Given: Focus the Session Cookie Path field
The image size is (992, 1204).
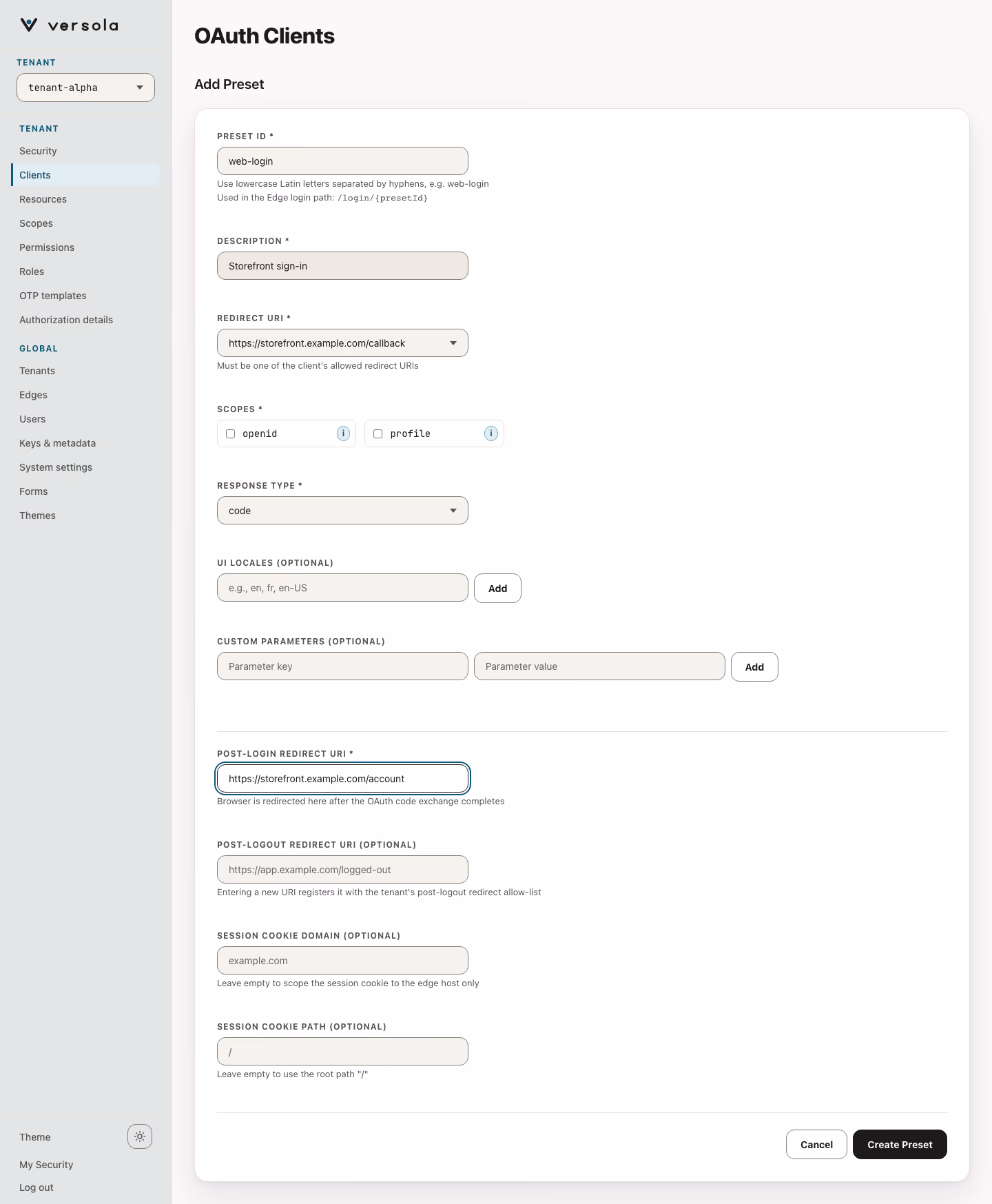Looking at the screenshot, I should (342, 1052).
